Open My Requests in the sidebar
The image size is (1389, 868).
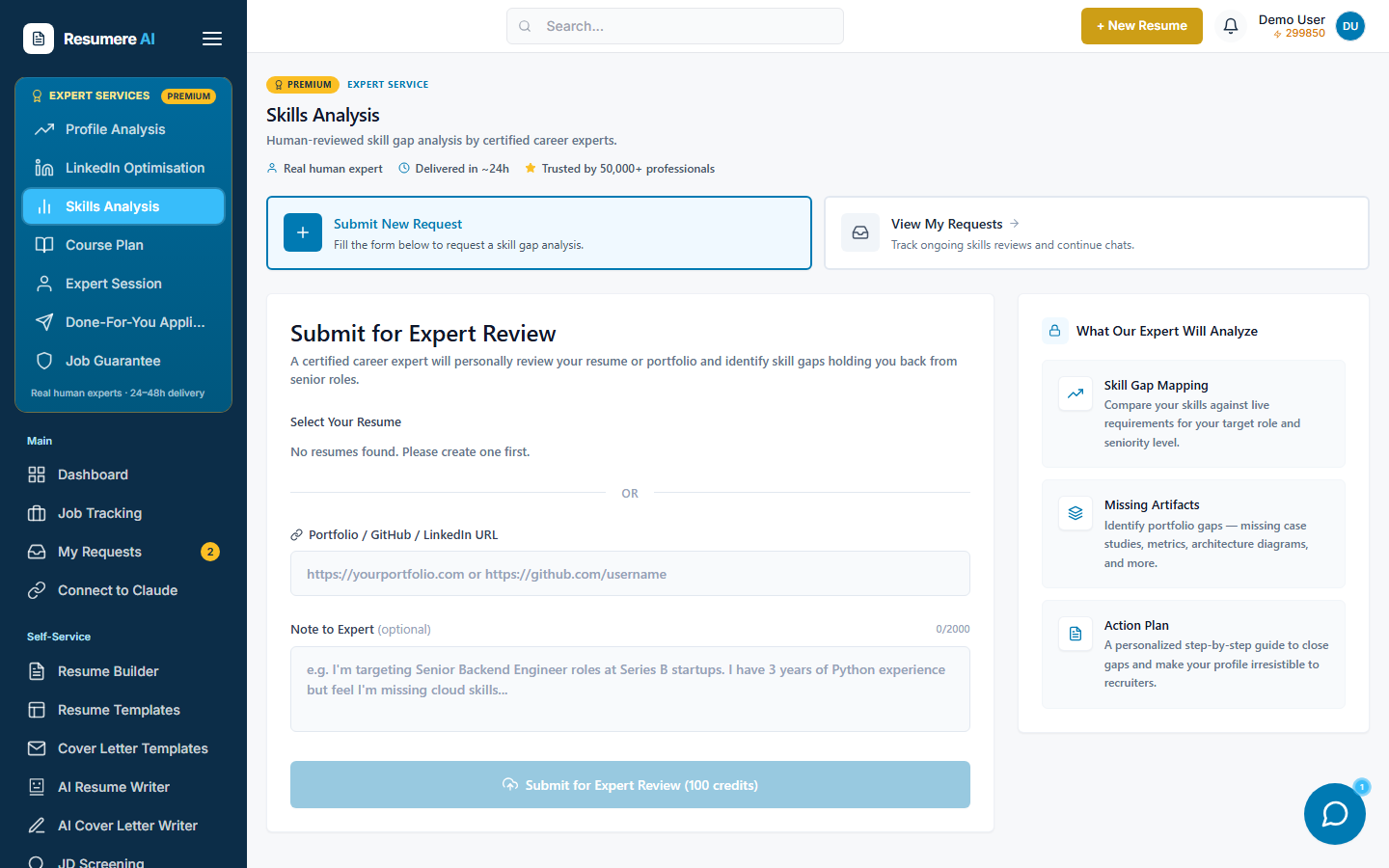coord(123,552)
